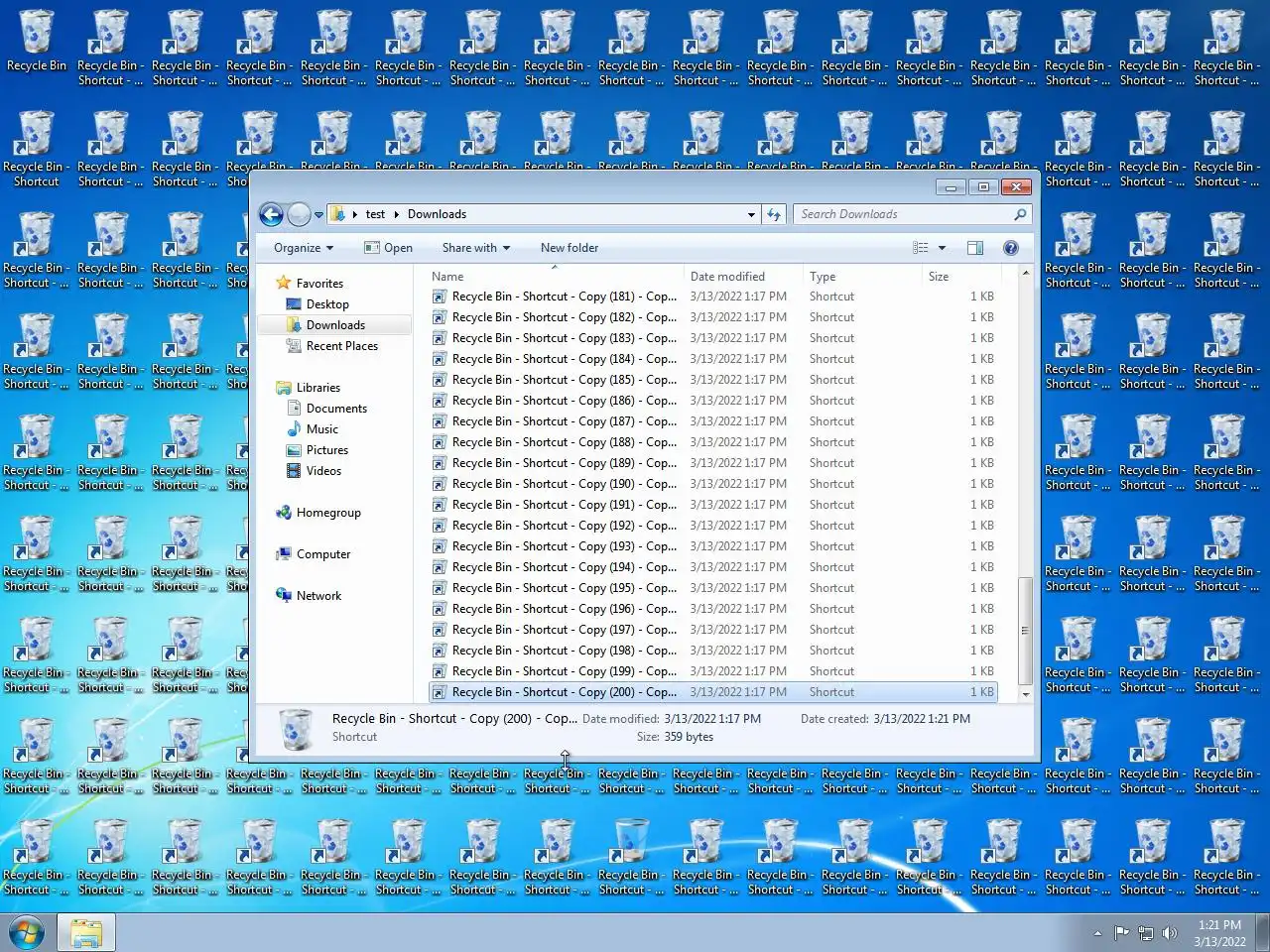Viewport: 1270px width, 952px height.
Task: Sort by Date modified column header
Action: [x=743, y=277]
